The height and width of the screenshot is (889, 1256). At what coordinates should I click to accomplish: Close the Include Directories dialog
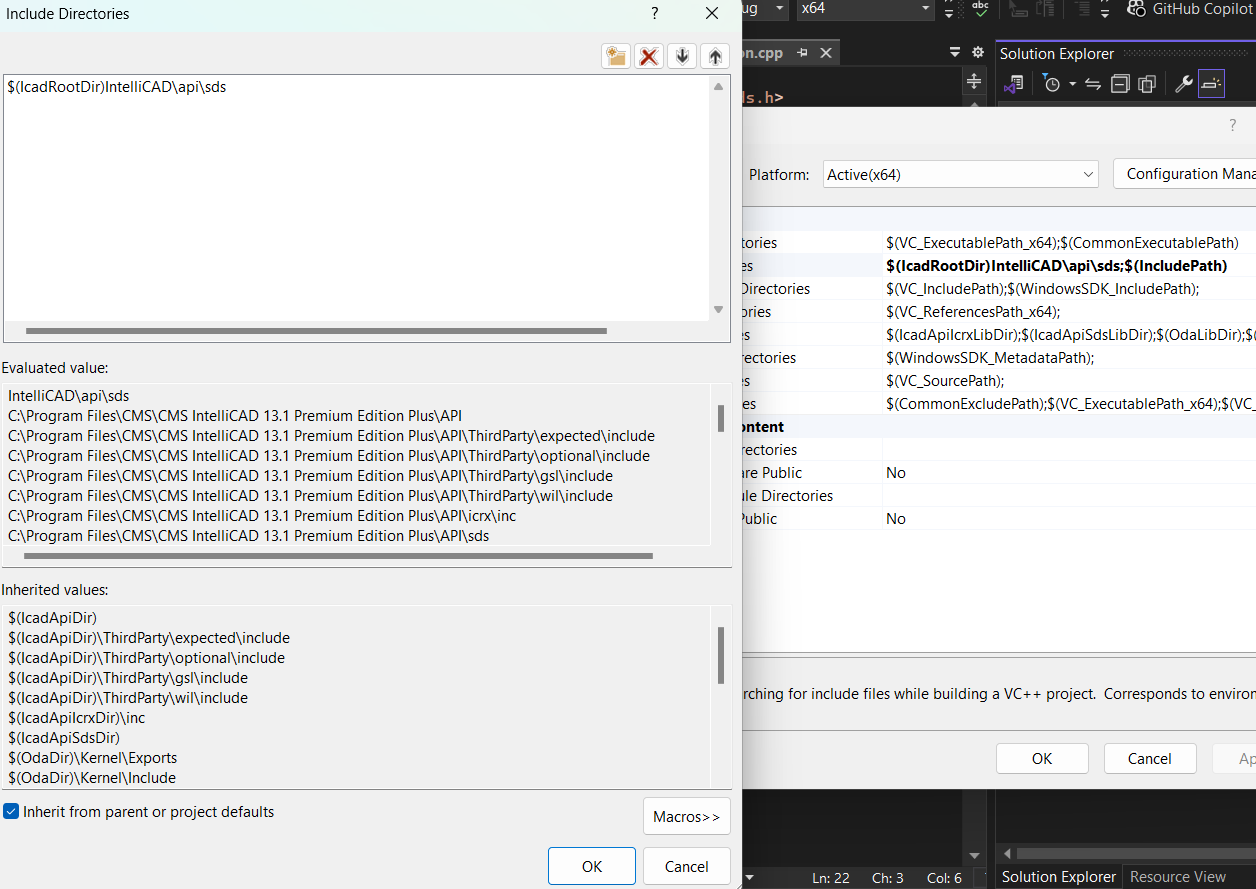(712, 14)
